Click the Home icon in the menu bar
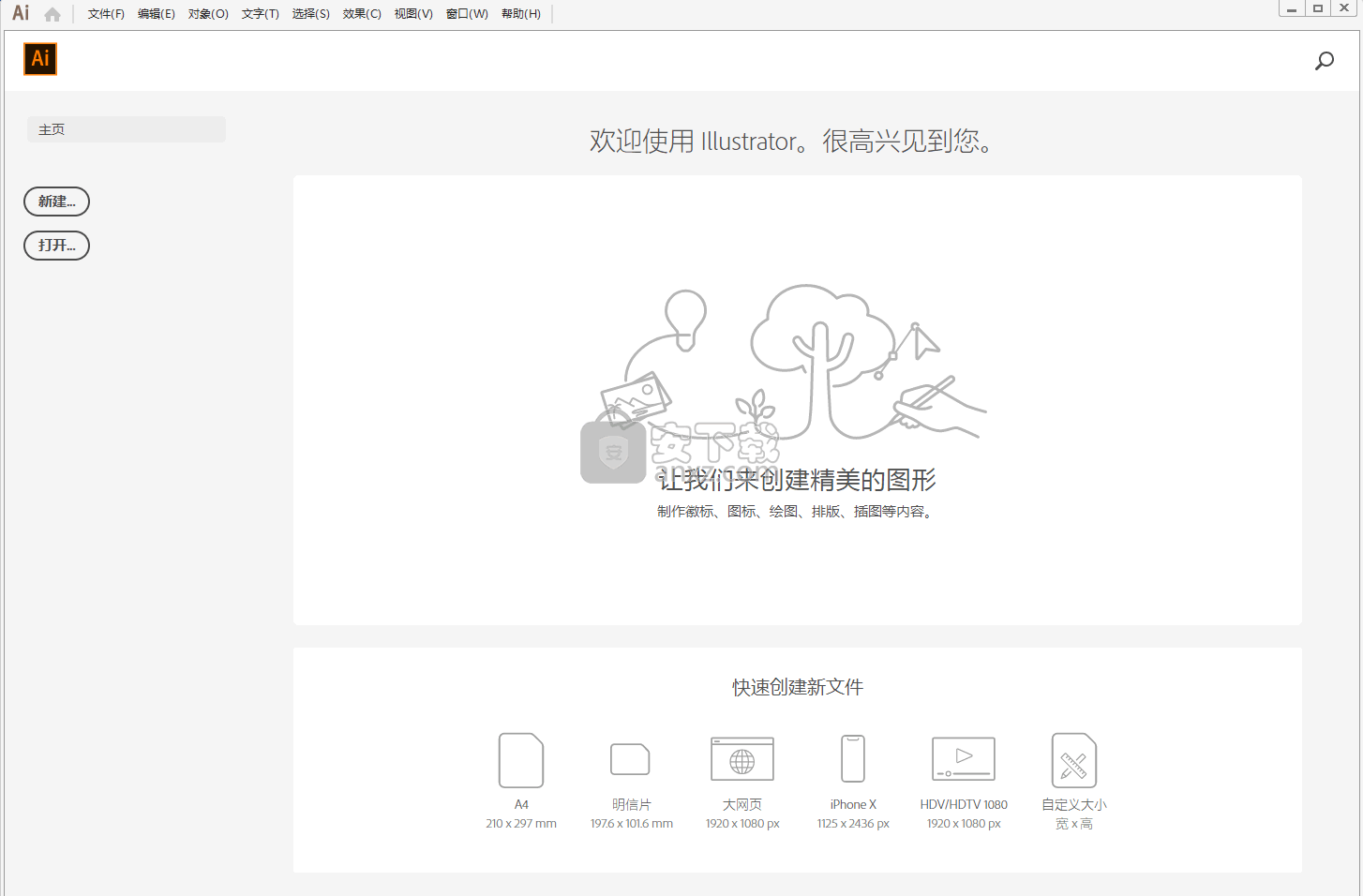Screen dimensions: 1363x896 52,14
